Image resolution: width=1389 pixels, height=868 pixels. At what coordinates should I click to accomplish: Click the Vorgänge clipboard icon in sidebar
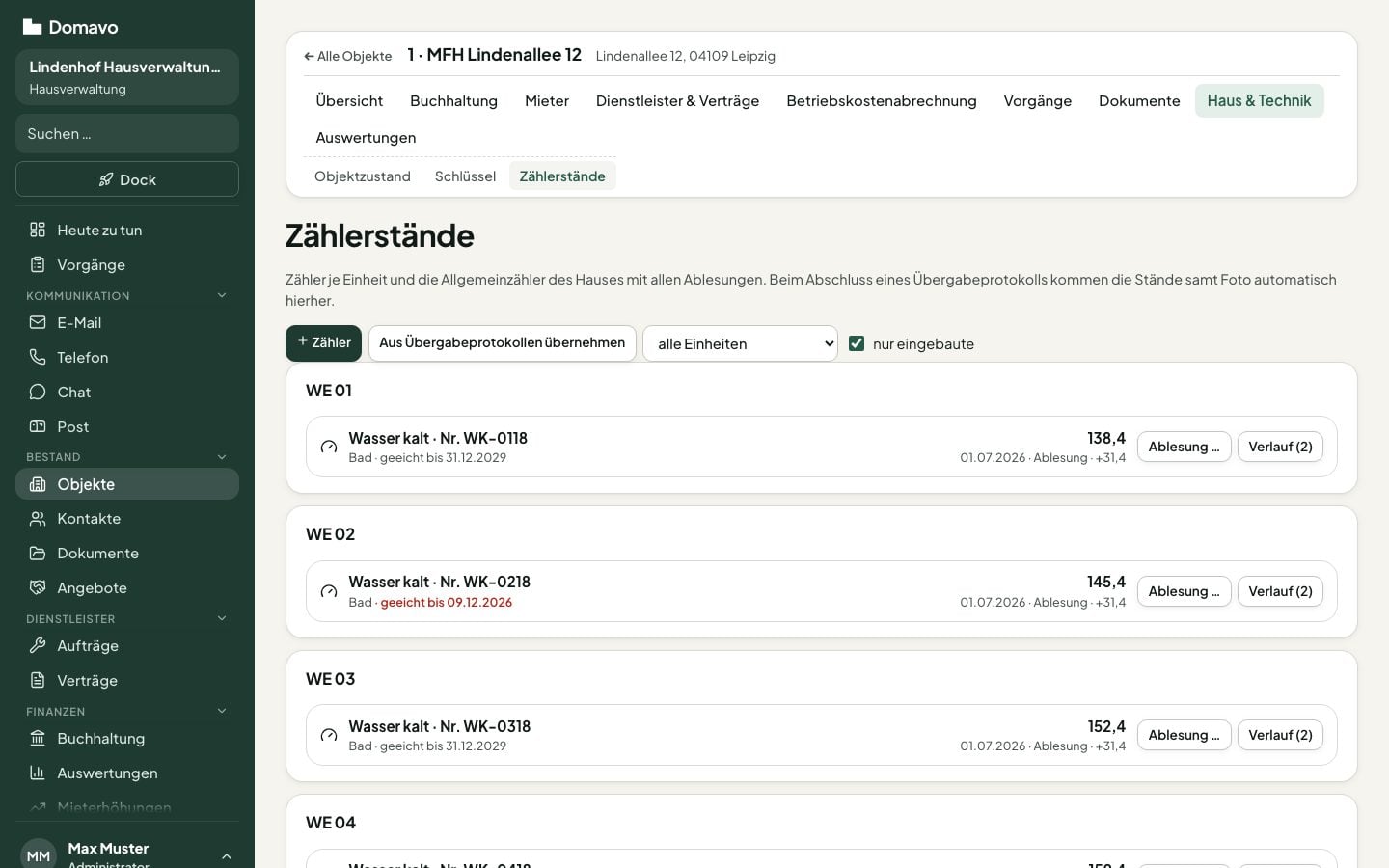pyautogui.click(x=38, y=264)
